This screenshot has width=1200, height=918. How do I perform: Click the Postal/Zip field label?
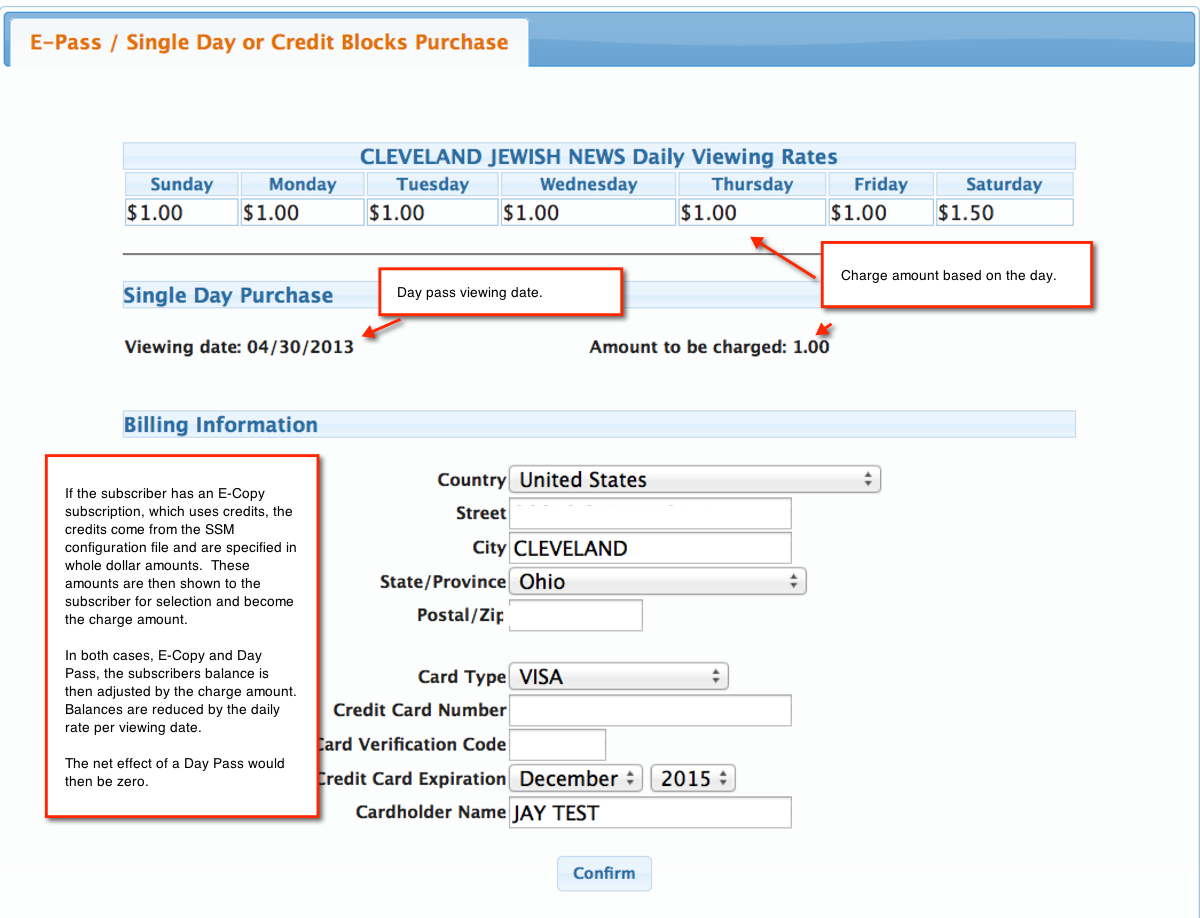[x=461, y=615]
